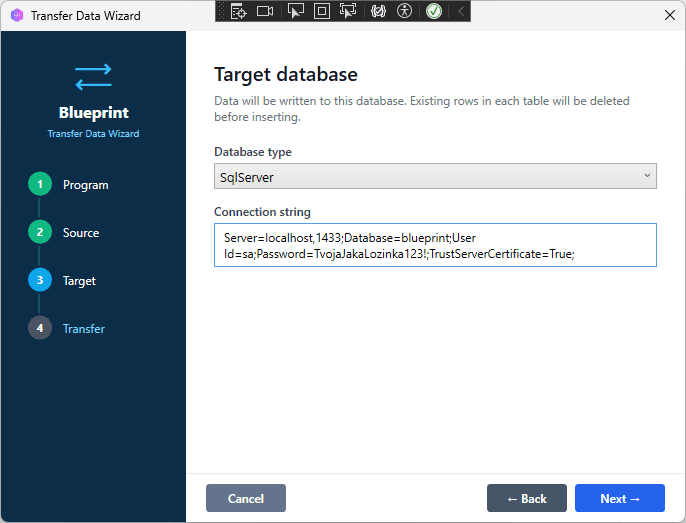Click the description text about existing rows

[x=422, y=109]
